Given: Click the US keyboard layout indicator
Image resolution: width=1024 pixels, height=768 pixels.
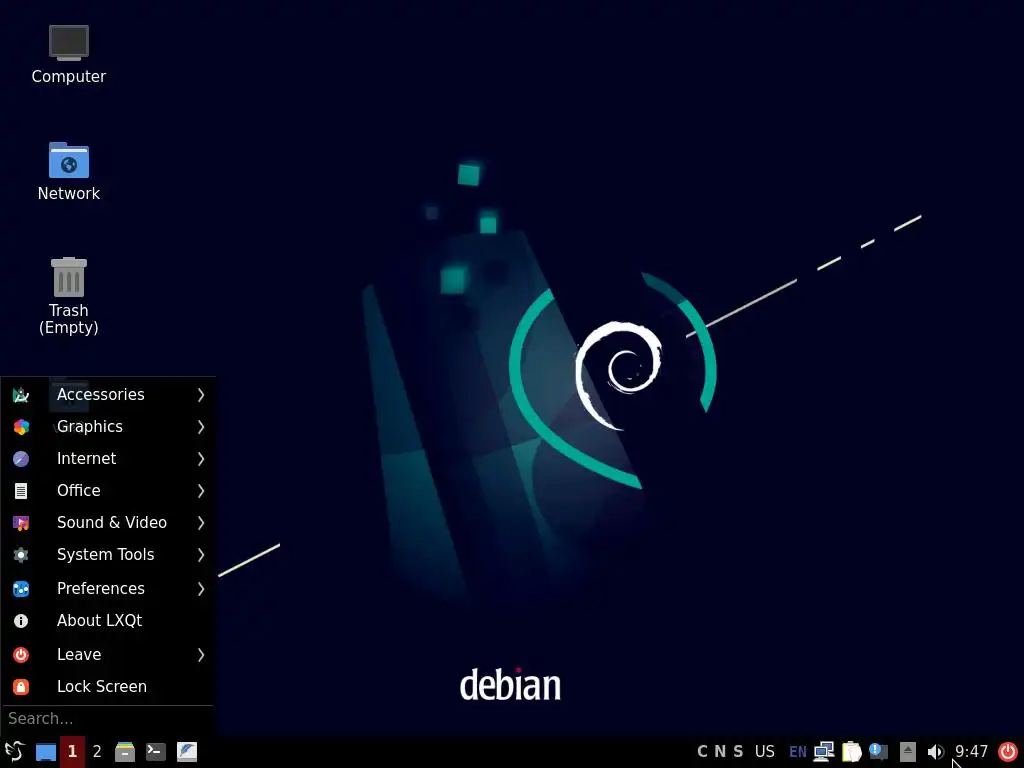Looking at the screenshot, I should coord(765,752).
